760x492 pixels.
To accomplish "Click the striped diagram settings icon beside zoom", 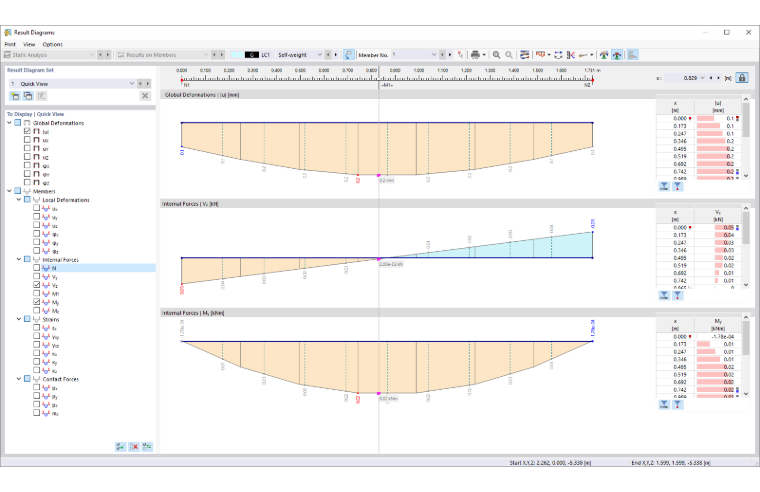I will [x=524, y=55].
